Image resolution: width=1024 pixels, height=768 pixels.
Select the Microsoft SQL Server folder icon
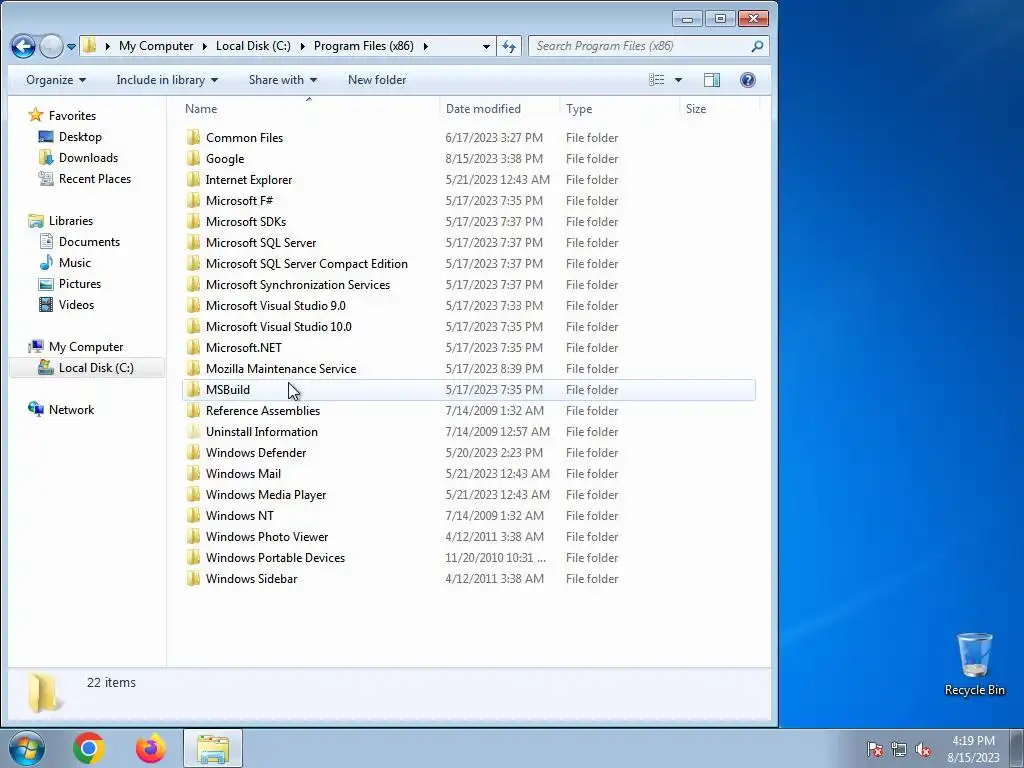pos(193,242)
